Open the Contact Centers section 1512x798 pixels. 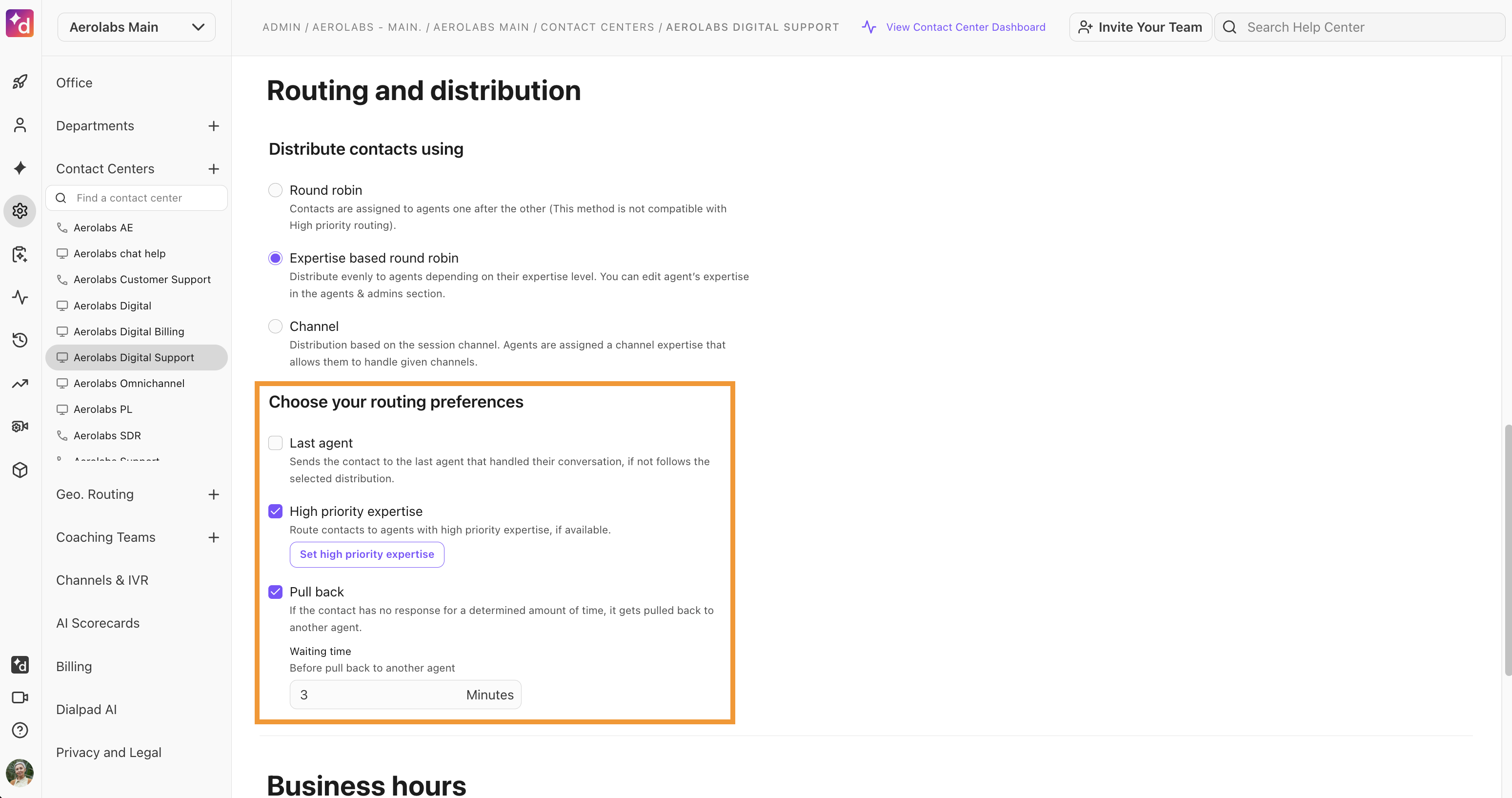(x=105, y=169)
